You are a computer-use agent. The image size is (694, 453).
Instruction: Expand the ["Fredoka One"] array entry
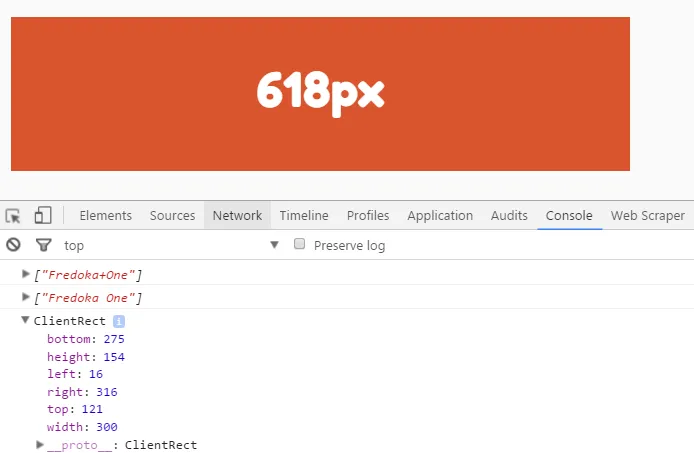click(26, 297)
